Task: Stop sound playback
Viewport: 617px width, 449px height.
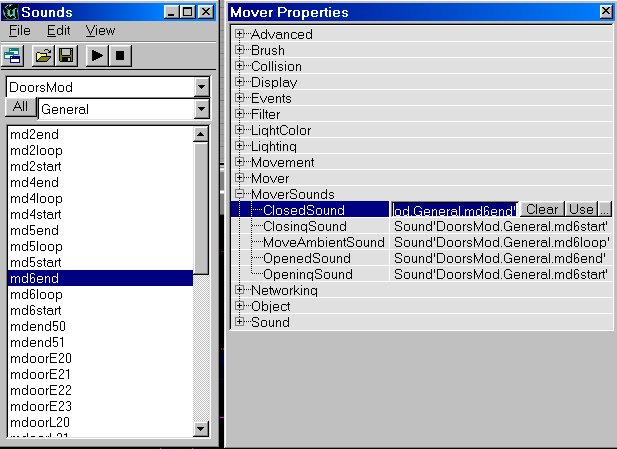Action: click(x=119, y=55)
